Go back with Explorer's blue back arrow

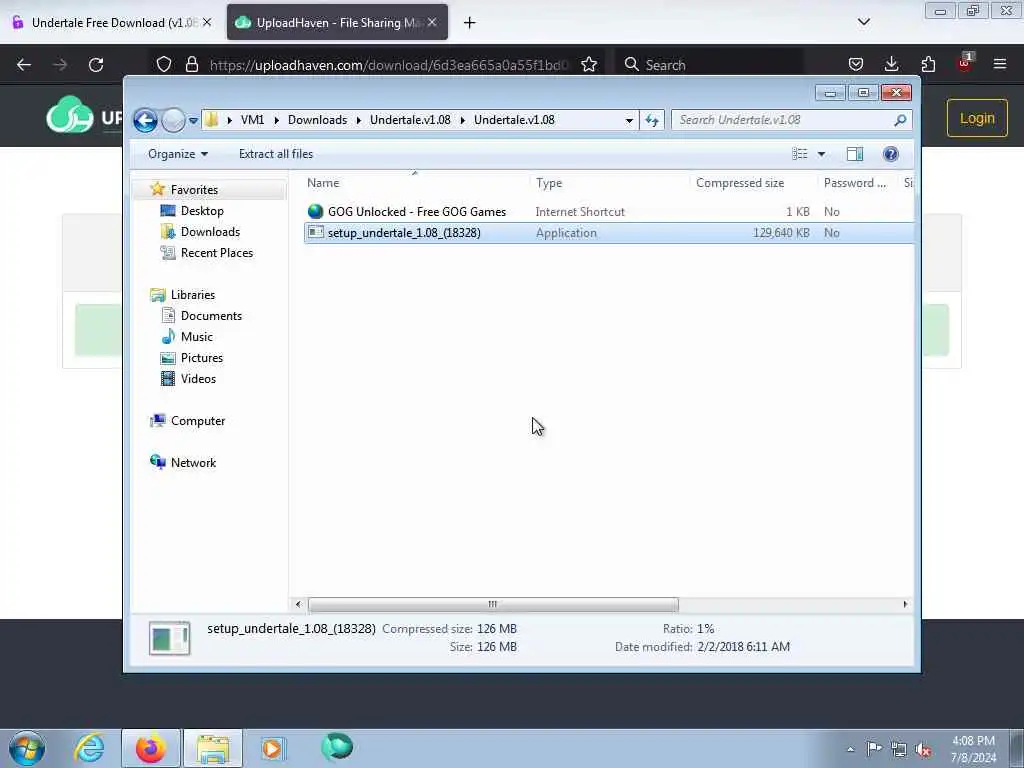[145, 120]
